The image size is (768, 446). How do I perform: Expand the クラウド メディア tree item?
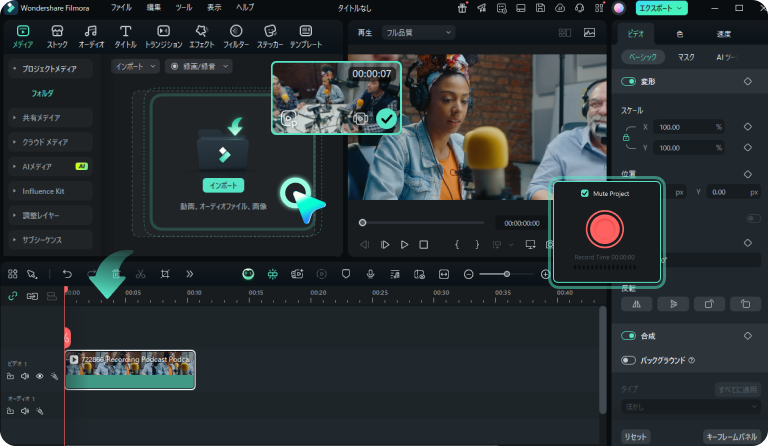coord(50,142)
